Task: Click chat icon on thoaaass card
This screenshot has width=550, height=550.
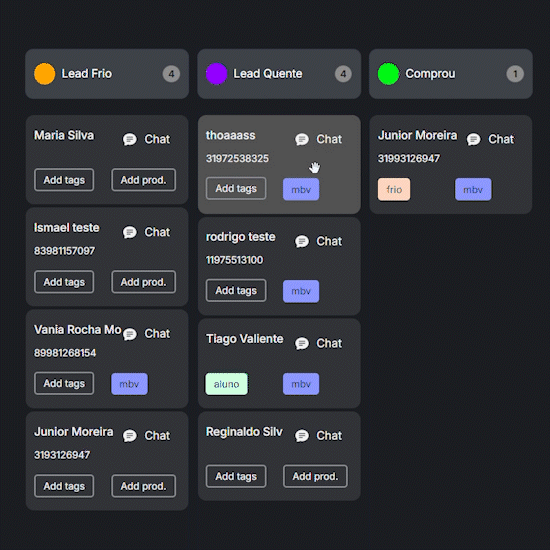Action: [x=302, y=139]
